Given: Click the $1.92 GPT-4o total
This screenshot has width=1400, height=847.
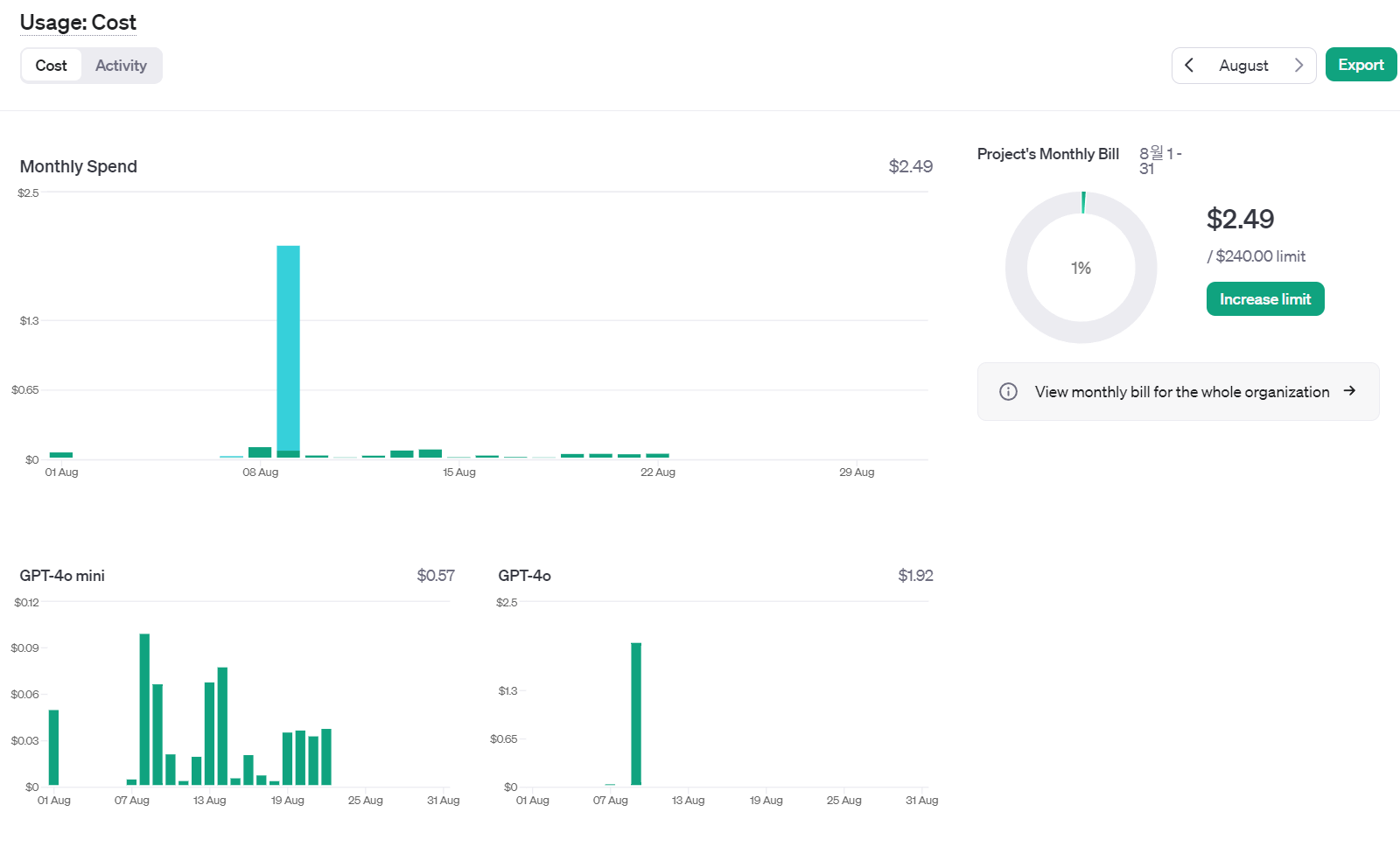Looking at the screenshot, I should pos(915,576).
